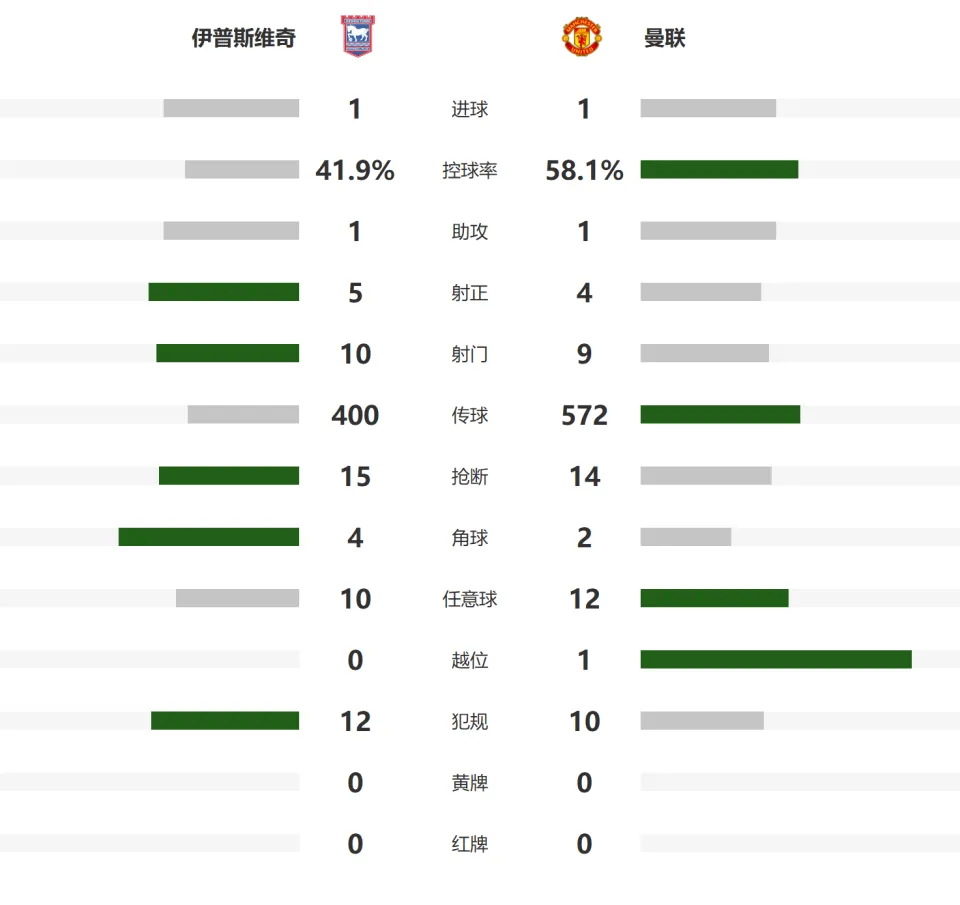Click Manchester United's 572 passes value

point(585,415)
